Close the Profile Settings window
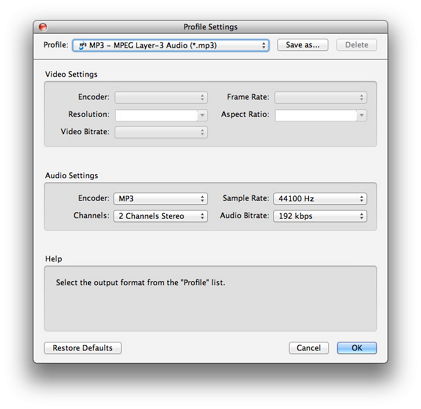The width and height of the screenshot is (421, 409). pyautogui.click(x=43, y=27)
